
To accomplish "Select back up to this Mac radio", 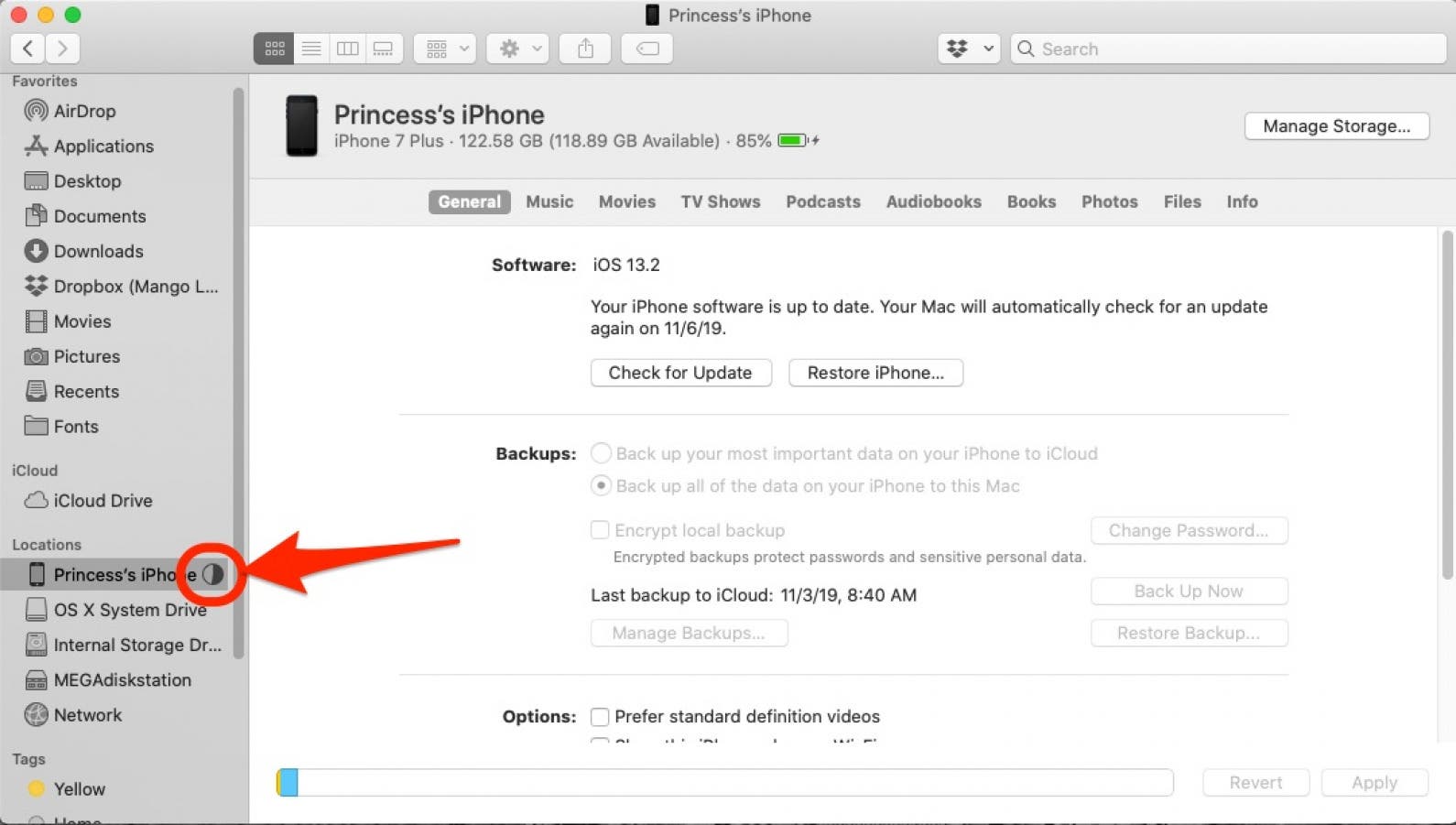I will [x=601, y=485].
